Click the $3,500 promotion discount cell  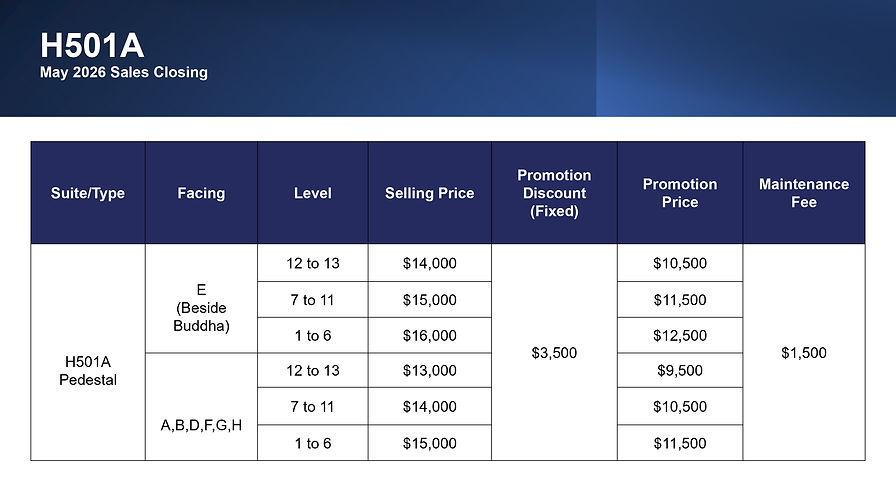[x=554, y=352]
